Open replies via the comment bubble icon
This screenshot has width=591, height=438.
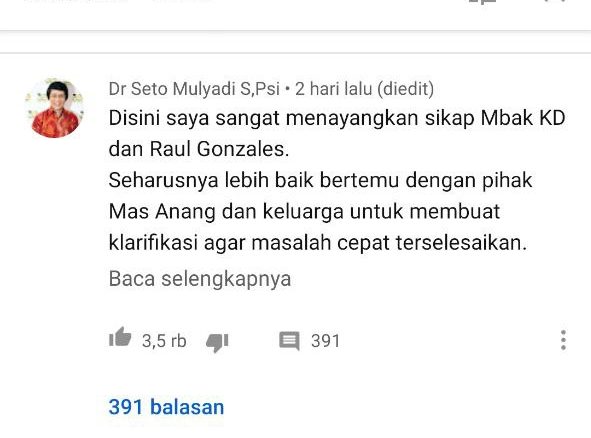[289, 341]
